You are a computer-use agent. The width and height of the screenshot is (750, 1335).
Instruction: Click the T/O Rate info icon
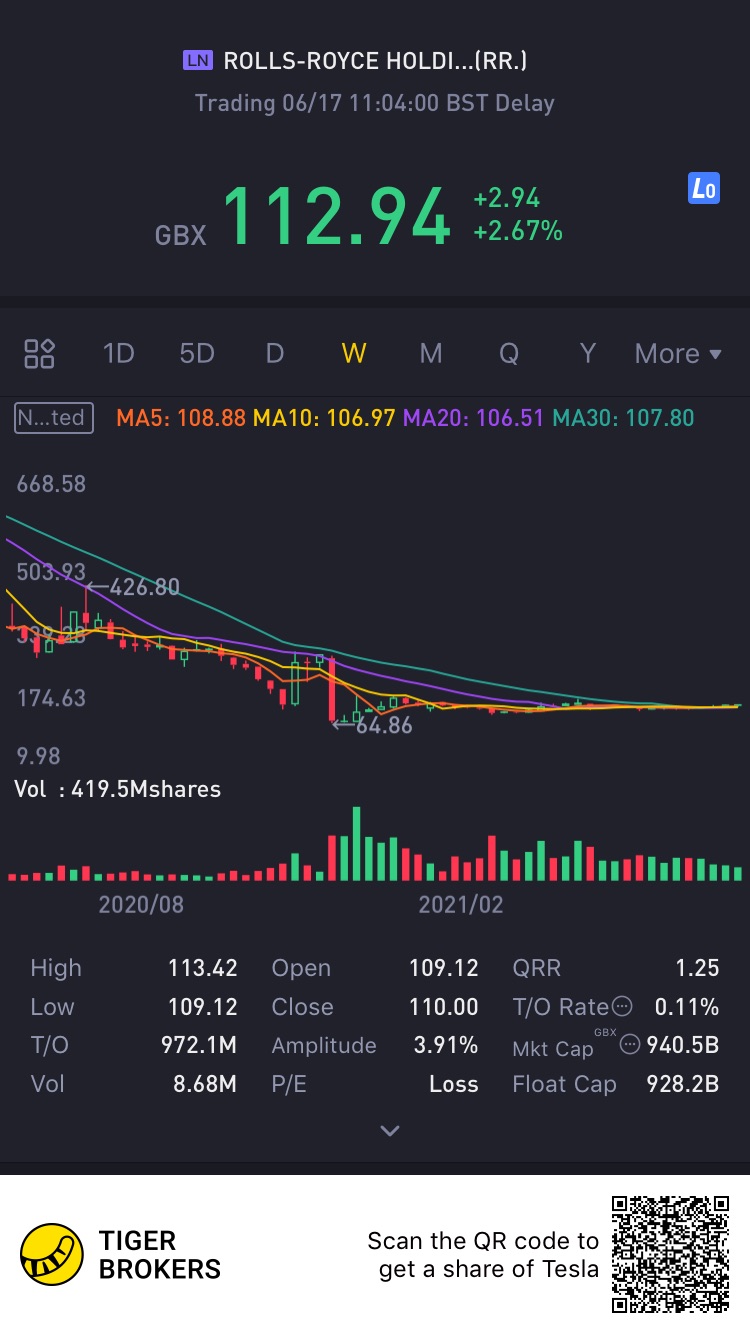pyautogui.click(x=622, y=1006)
